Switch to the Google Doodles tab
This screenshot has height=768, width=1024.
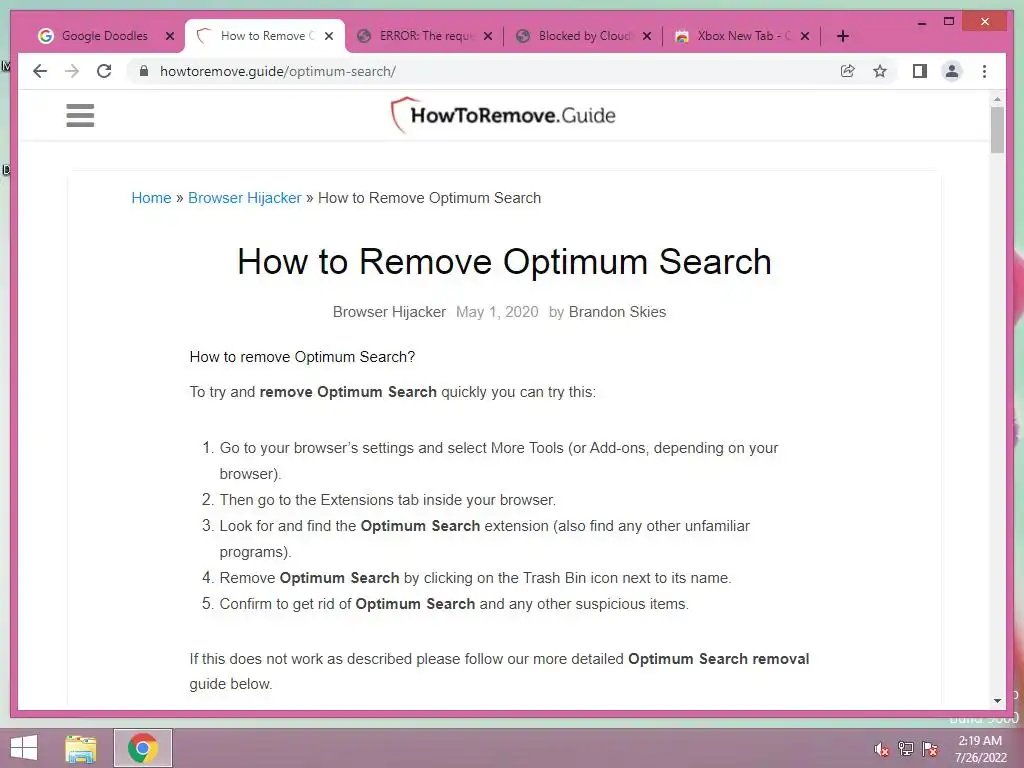coord(104,36)
